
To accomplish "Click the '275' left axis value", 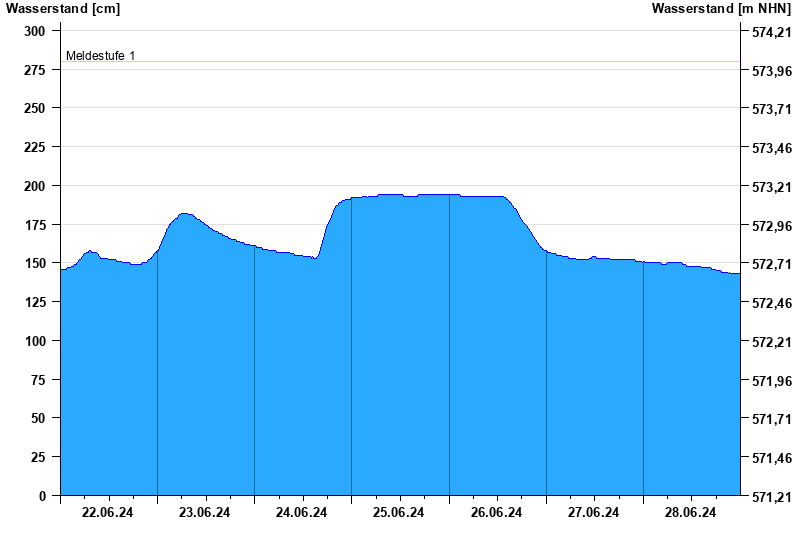I will 35,70.
